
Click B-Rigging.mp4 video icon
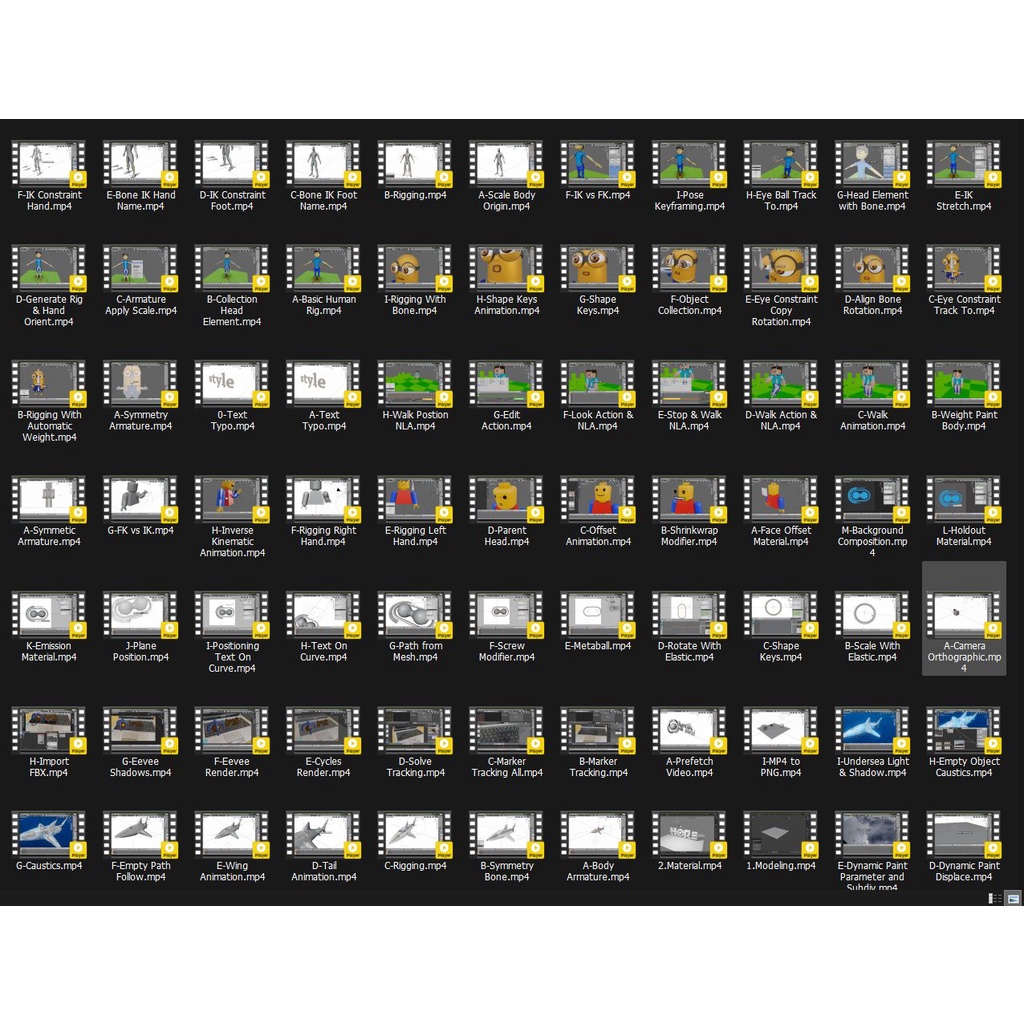pyautogui.click(x=415, y=165)
